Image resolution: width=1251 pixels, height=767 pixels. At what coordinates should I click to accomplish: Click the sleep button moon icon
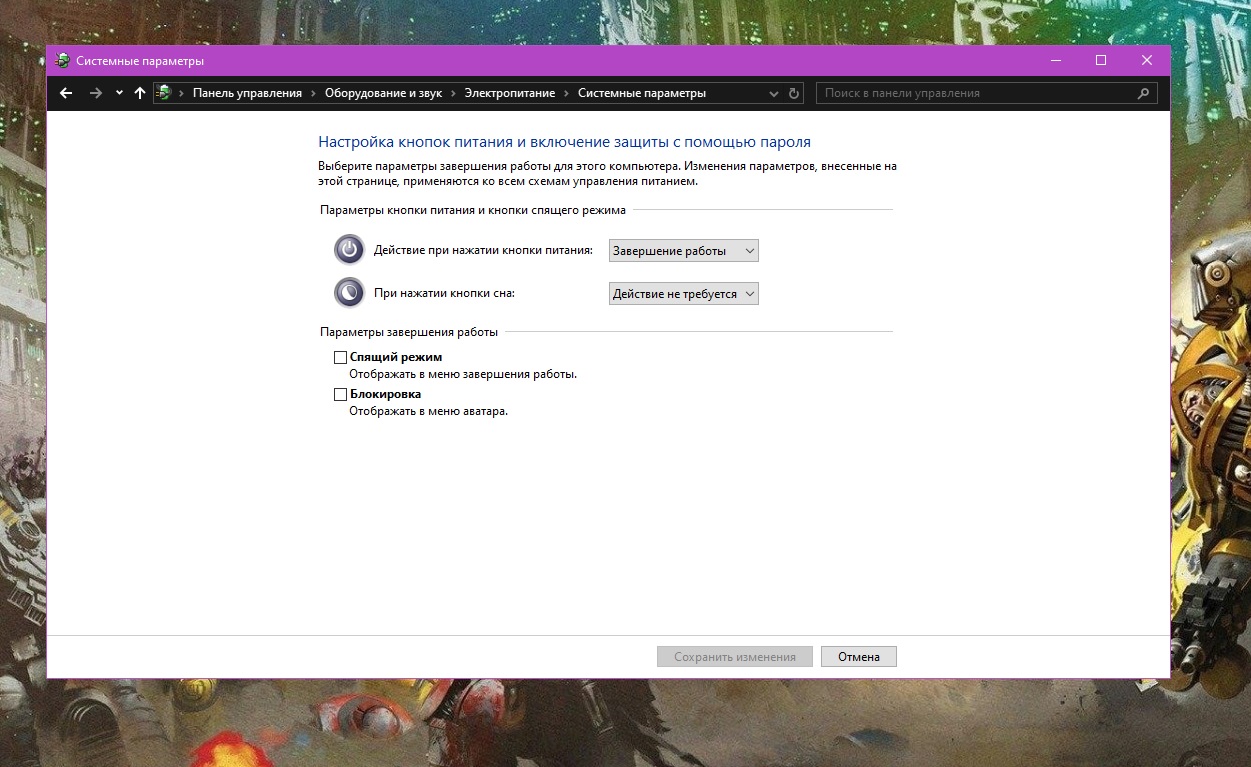click(x=349, y=293)
